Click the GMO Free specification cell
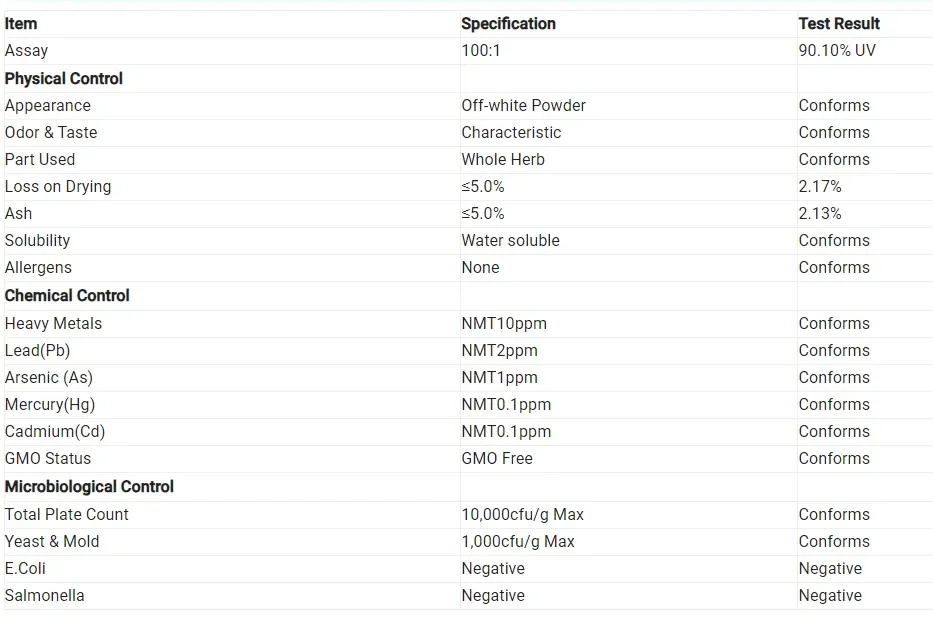Viewport: 933px width, 632px height. [496, 458]
